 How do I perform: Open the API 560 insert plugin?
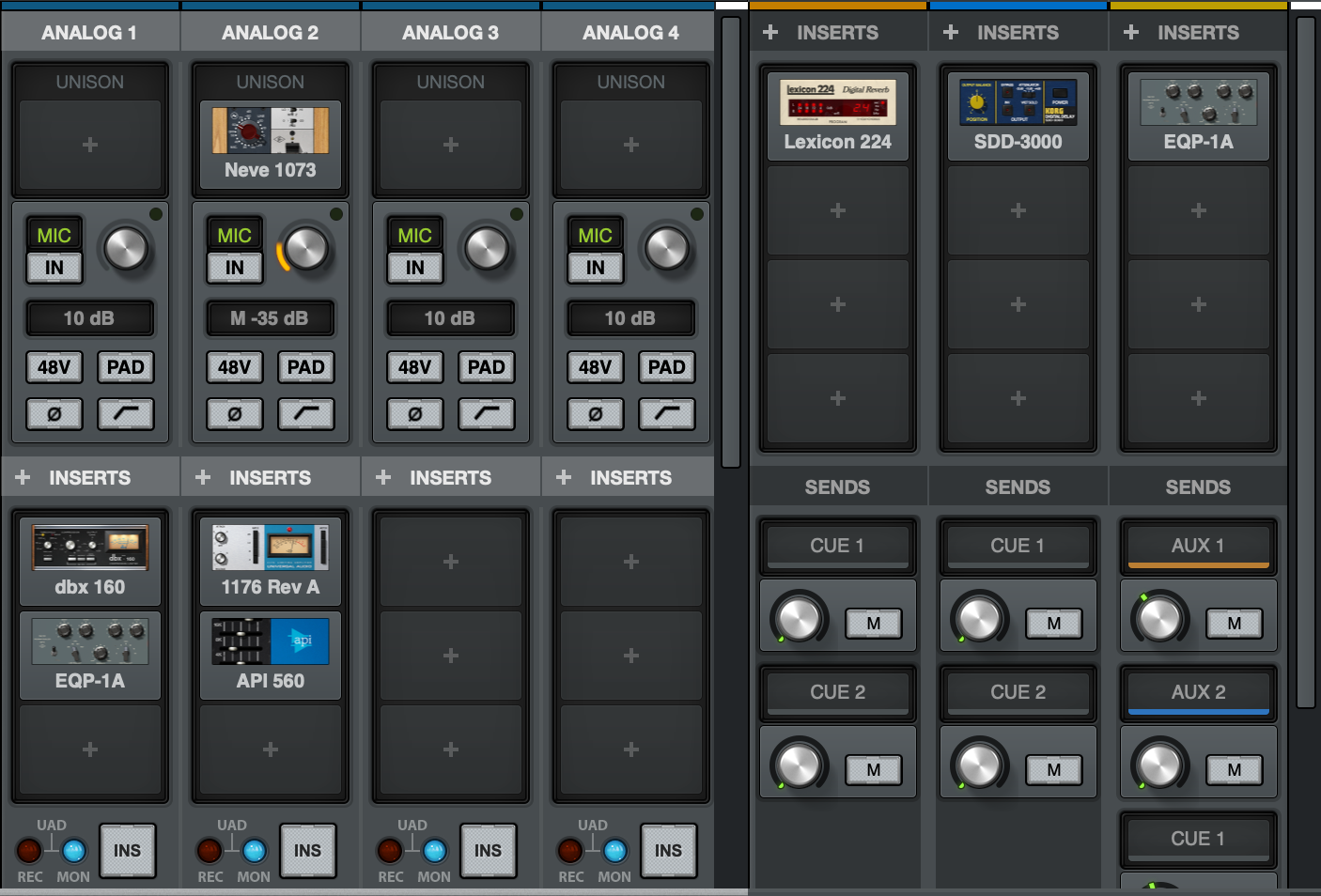(x=271, y=656)
